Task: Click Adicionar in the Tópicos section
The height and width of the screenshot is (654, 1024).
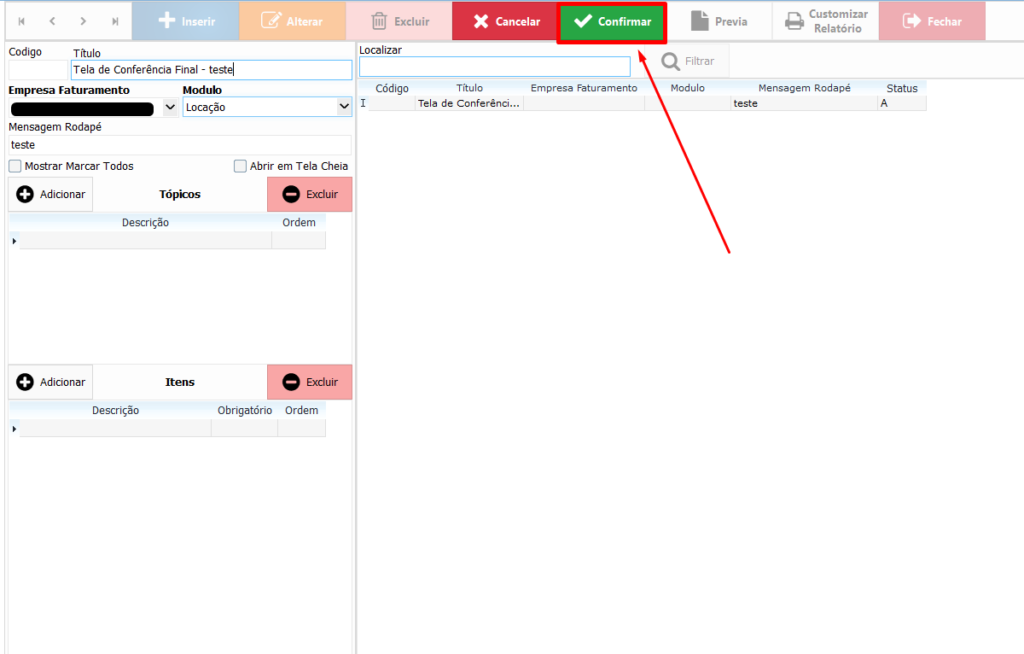Action: point(51,194)
